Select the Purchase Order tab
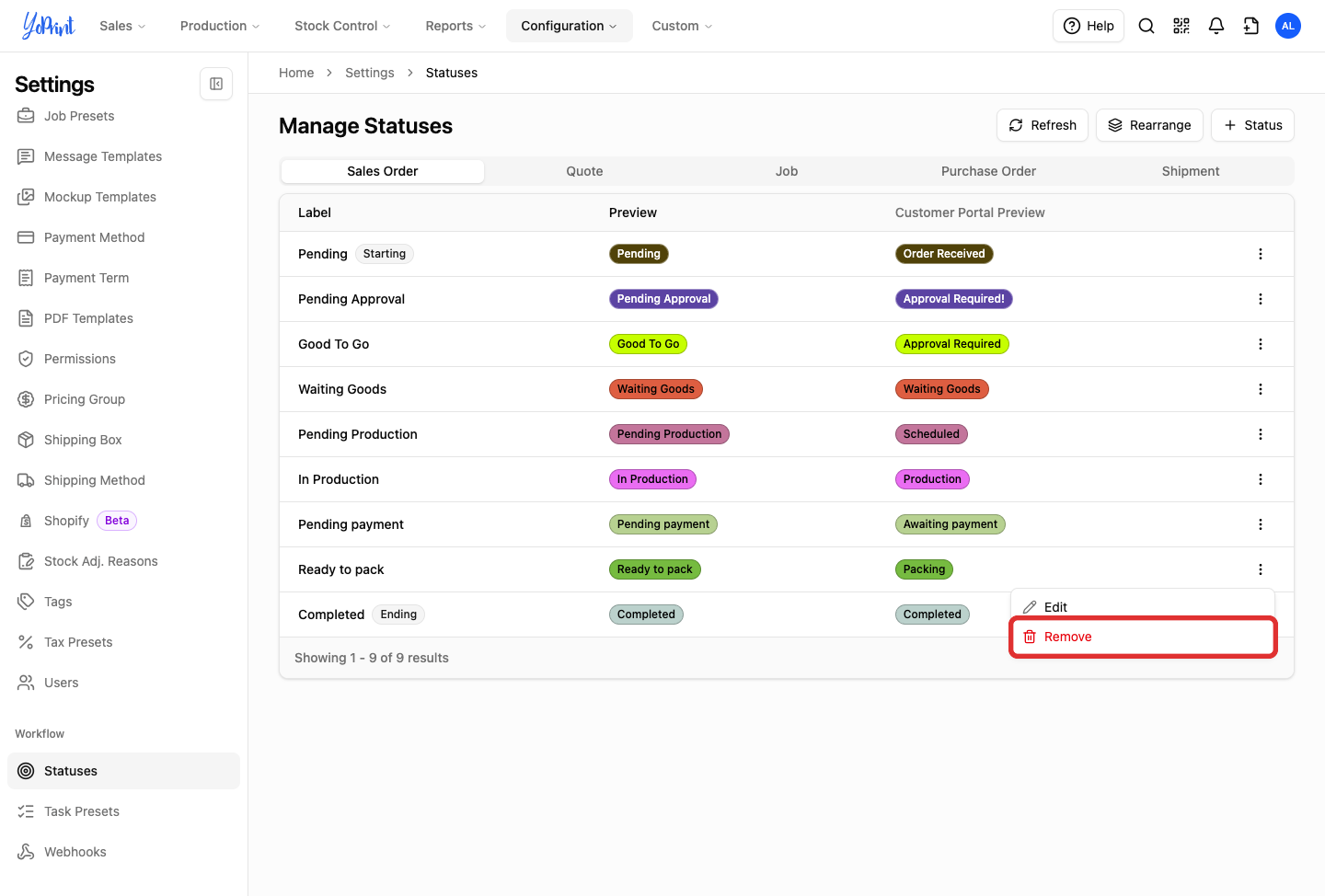 pos(988,171)
